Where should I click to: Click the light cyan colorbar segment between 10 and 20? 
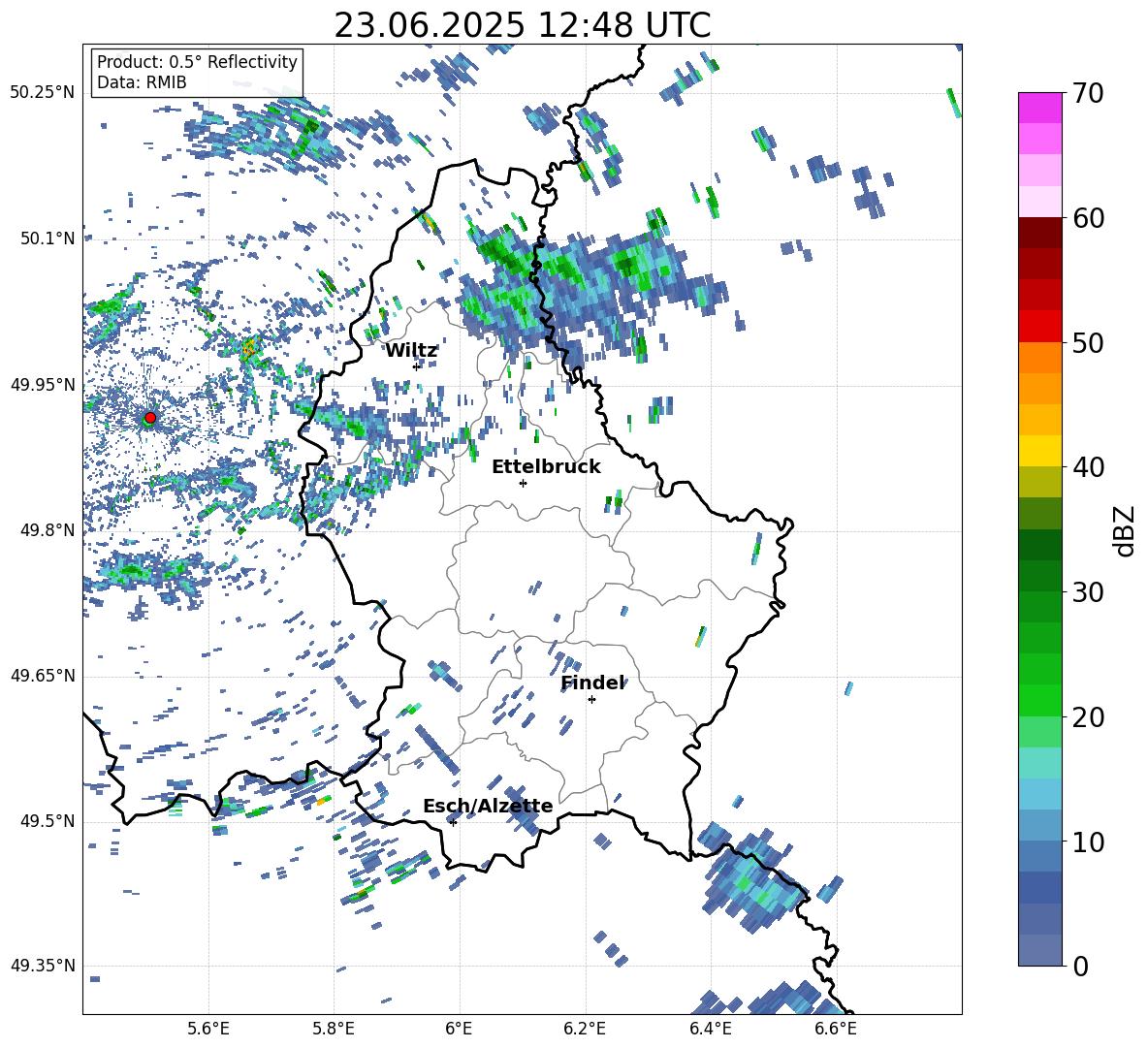pyautogui.click(x=1039, y=763)
